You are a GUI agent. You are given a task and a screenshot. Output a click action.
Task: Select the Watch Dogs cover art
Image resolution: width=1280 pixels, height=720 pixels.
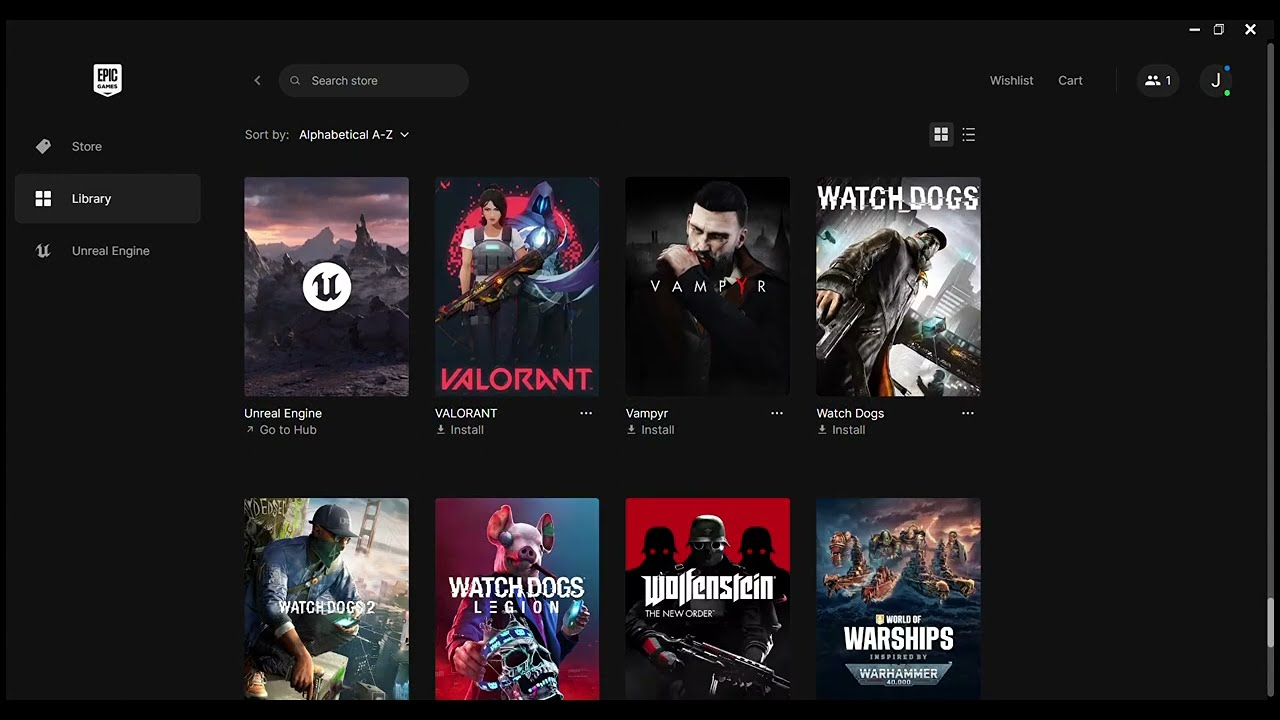tap(898, 287)
